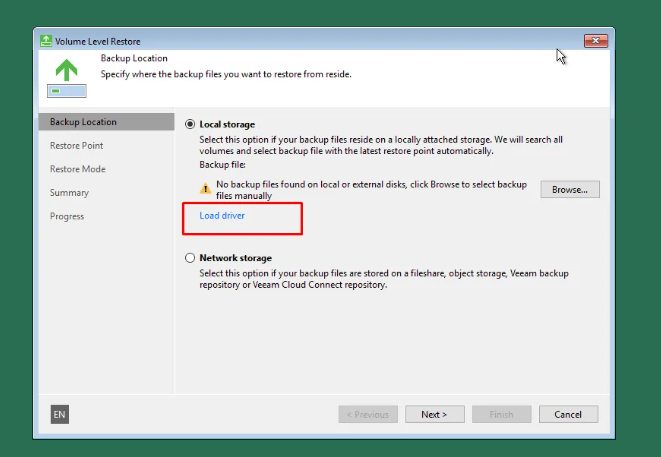
Task: Cancel the restore wizard
Action: tap(568, 414)
